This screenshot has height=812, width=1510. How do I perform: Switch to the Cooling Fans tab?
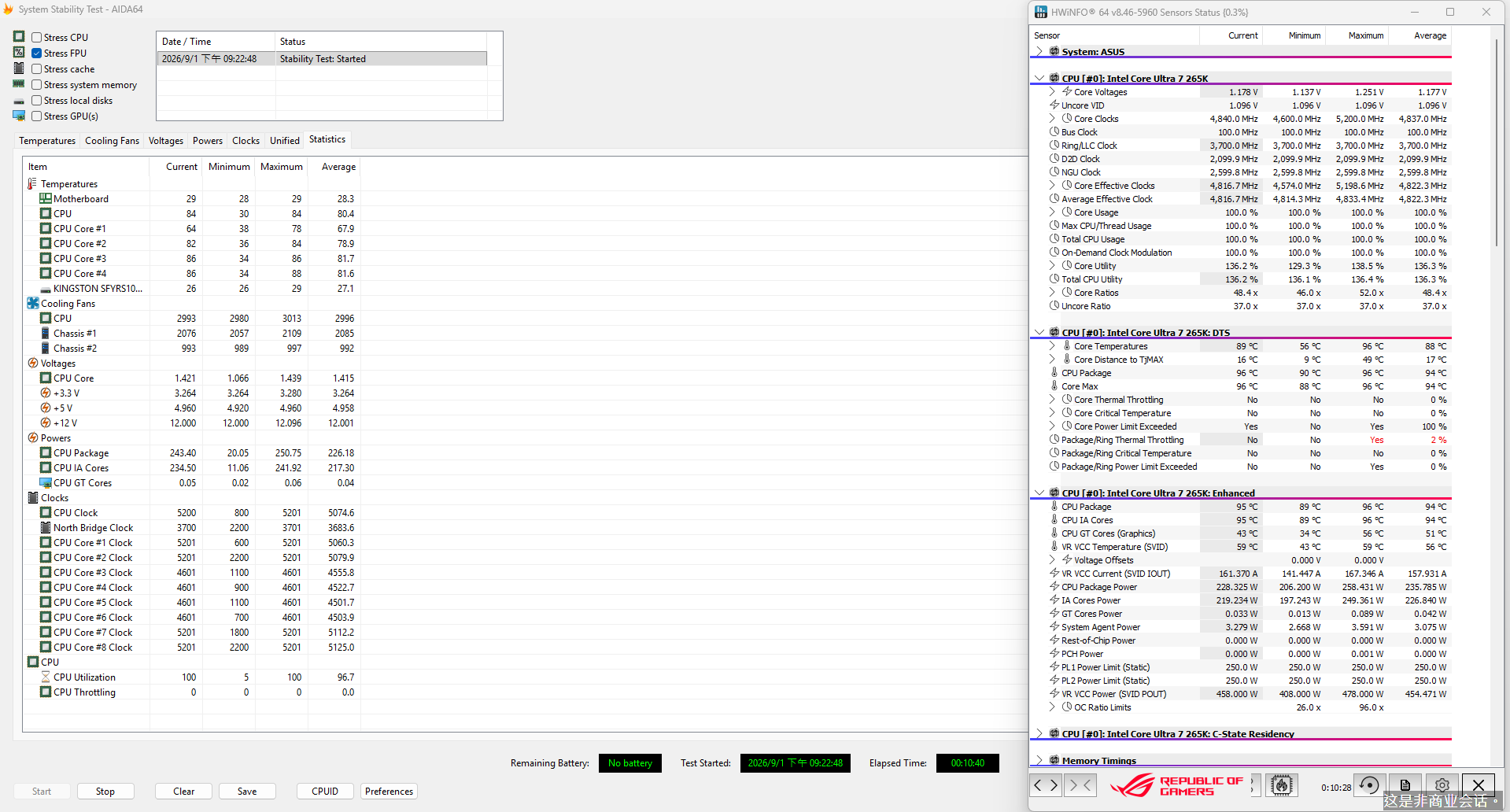112,141
